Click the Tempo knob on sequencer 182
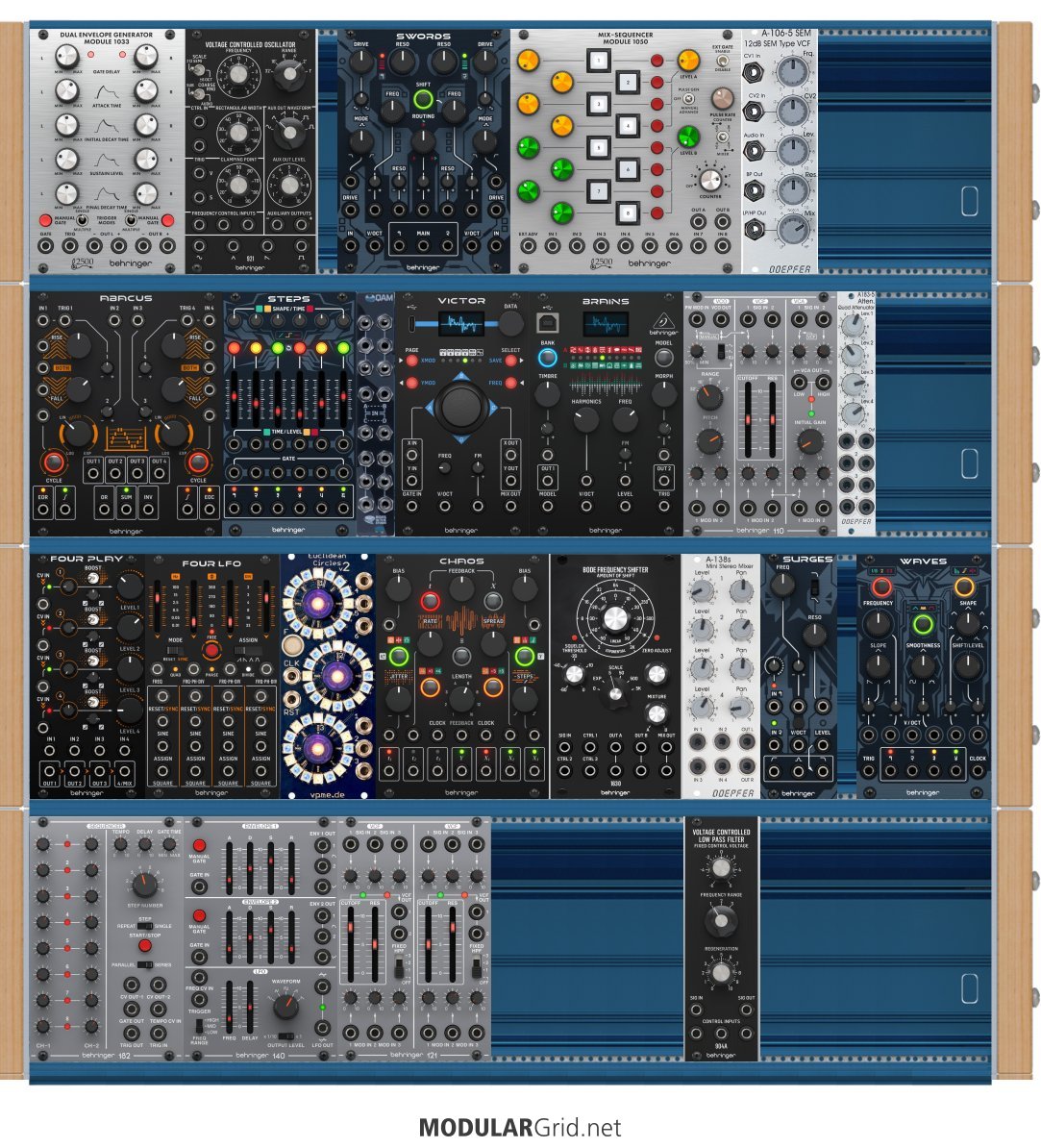 click(121, 845)
